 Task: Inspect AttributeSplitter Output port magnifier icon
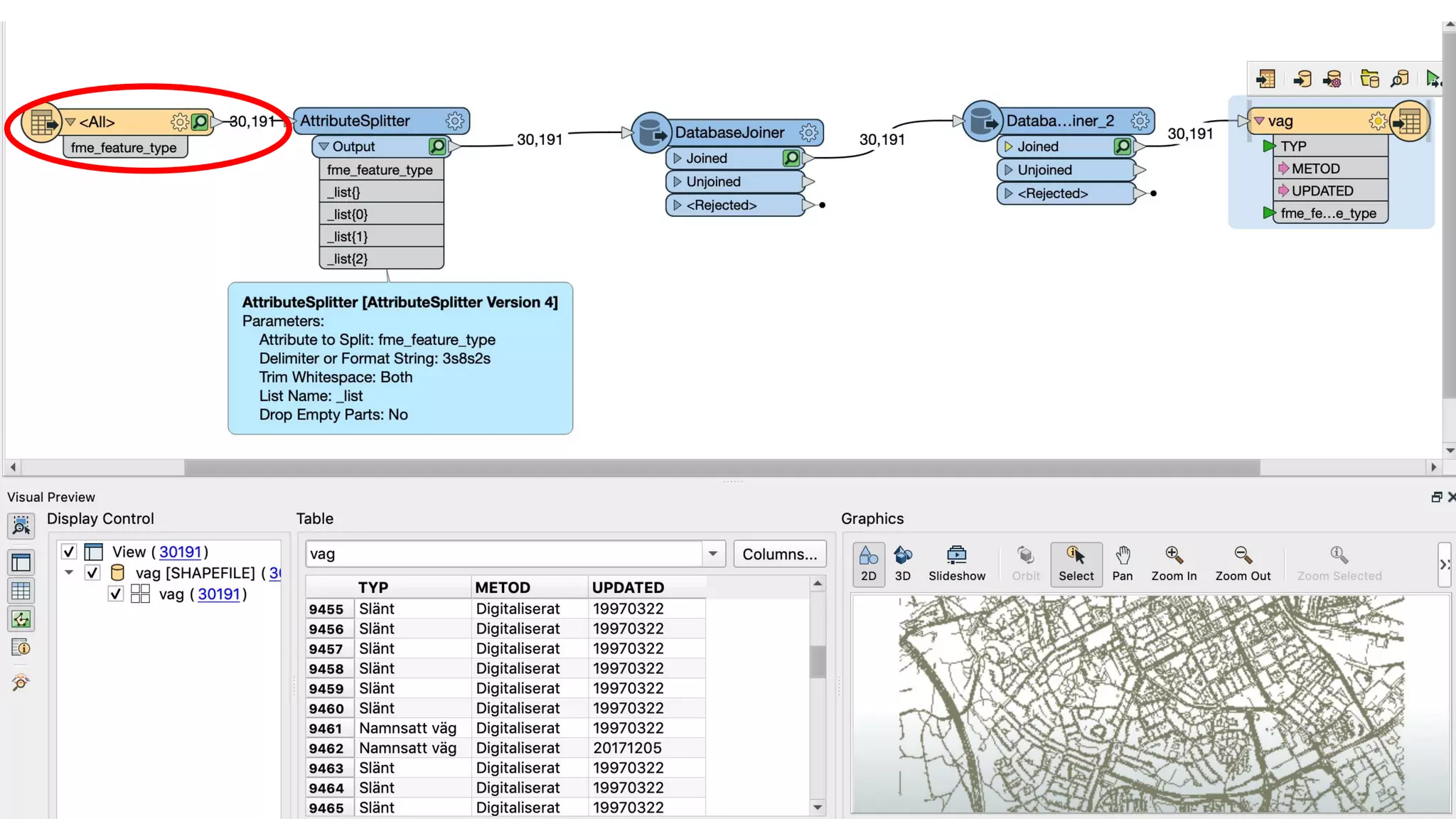click(437, 146)
